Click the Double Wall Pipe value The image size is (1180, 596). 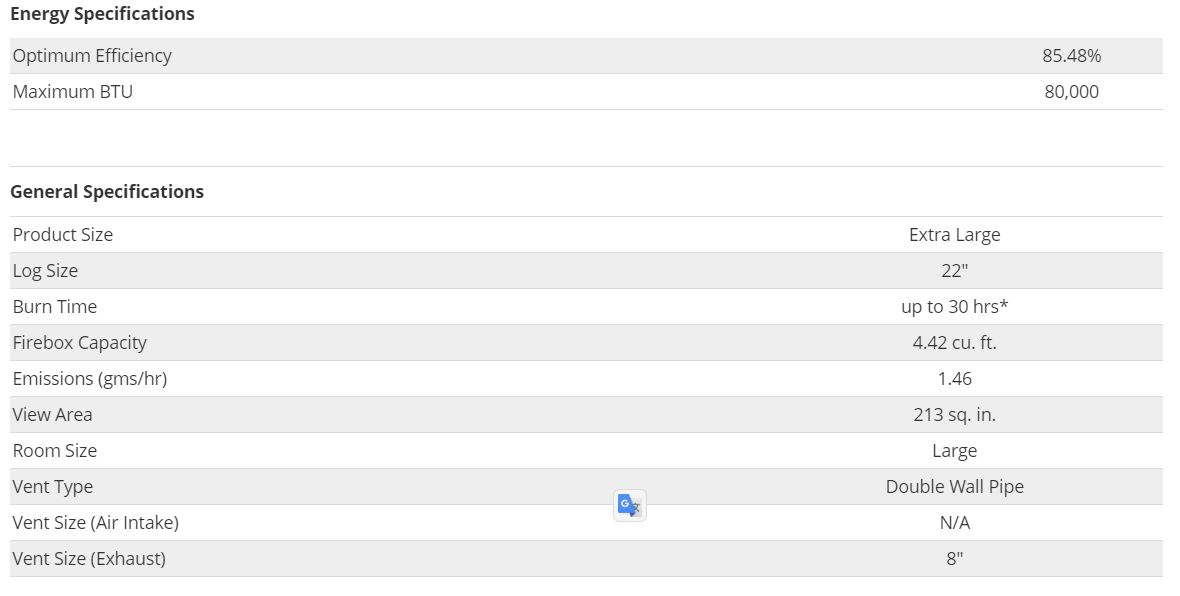pyautogui.click(x=954, y=487)
